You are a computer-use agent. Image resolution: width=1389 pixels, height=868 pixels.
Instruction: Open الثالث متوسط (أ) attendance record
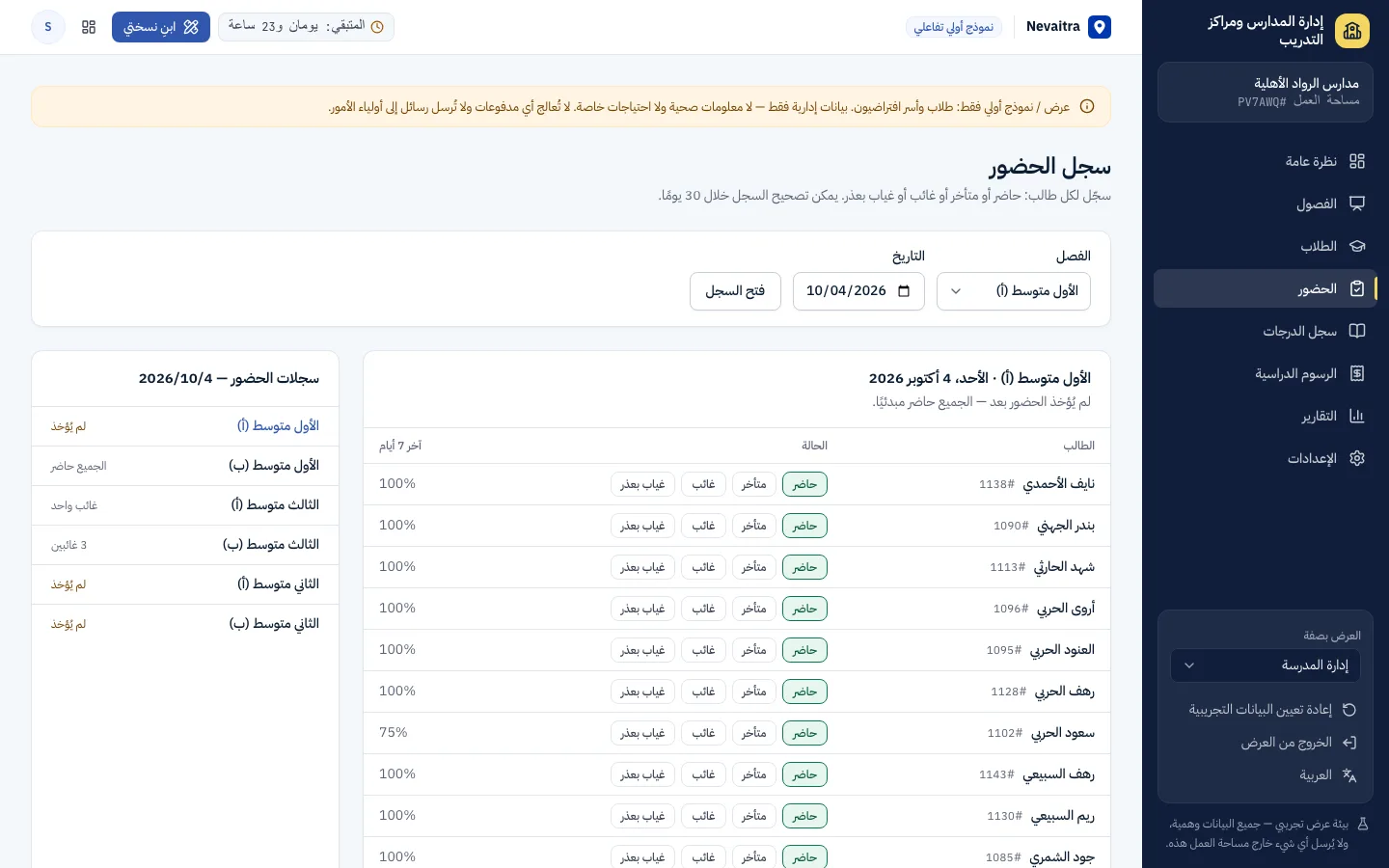coord(185,505)
